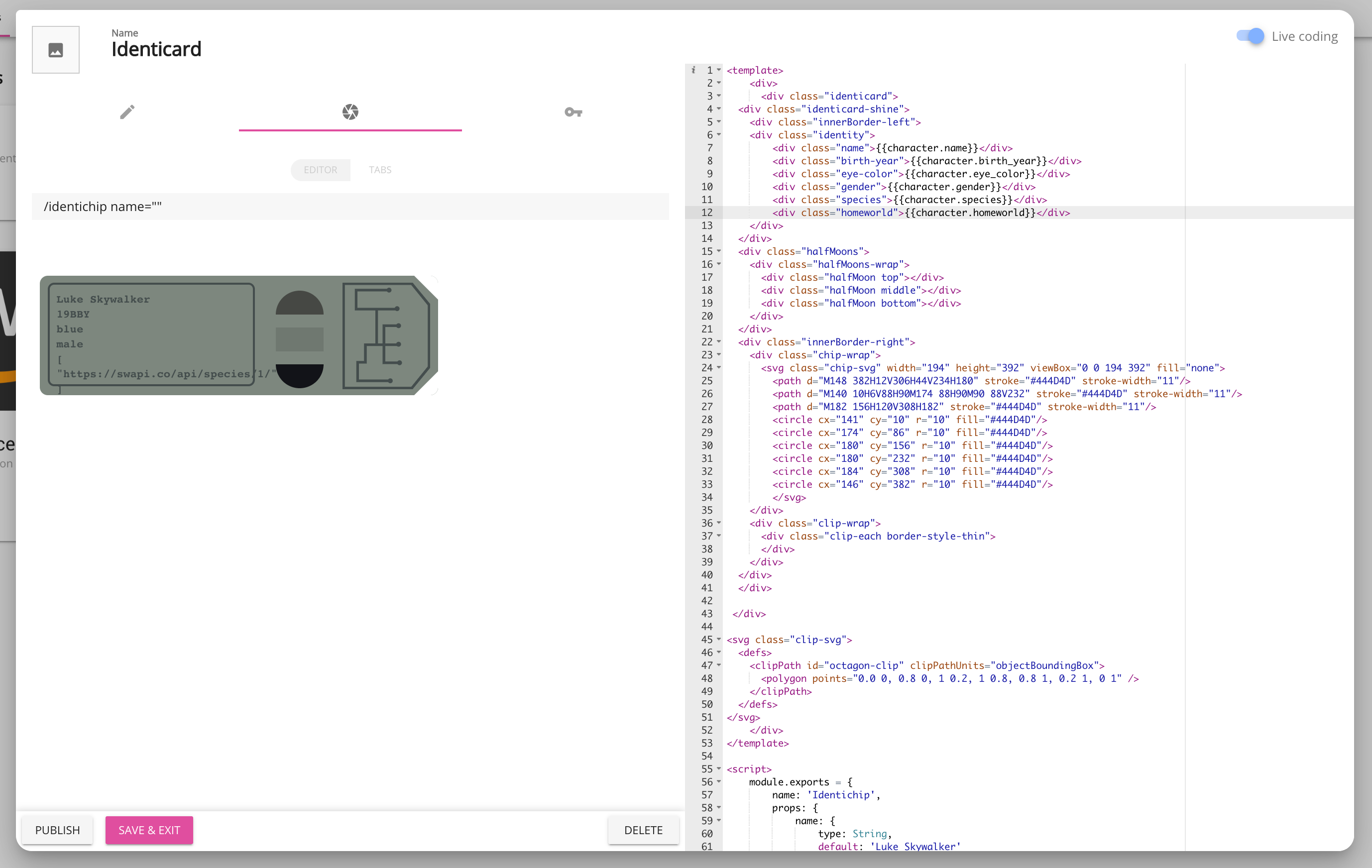Click the polygon points code line
Viewport: 1372px width, 868px height.
point(950,678)
